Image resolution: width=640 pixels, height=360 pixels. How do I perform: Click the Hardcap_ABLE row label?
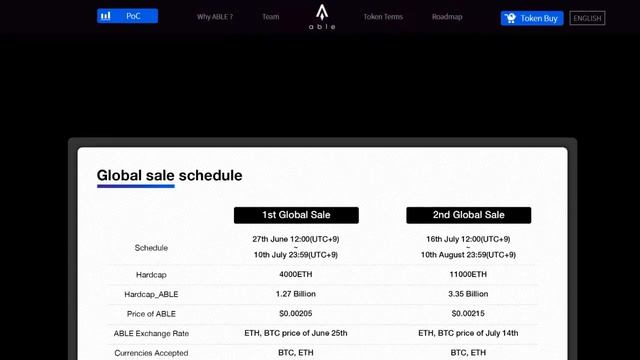coord(151,294)
